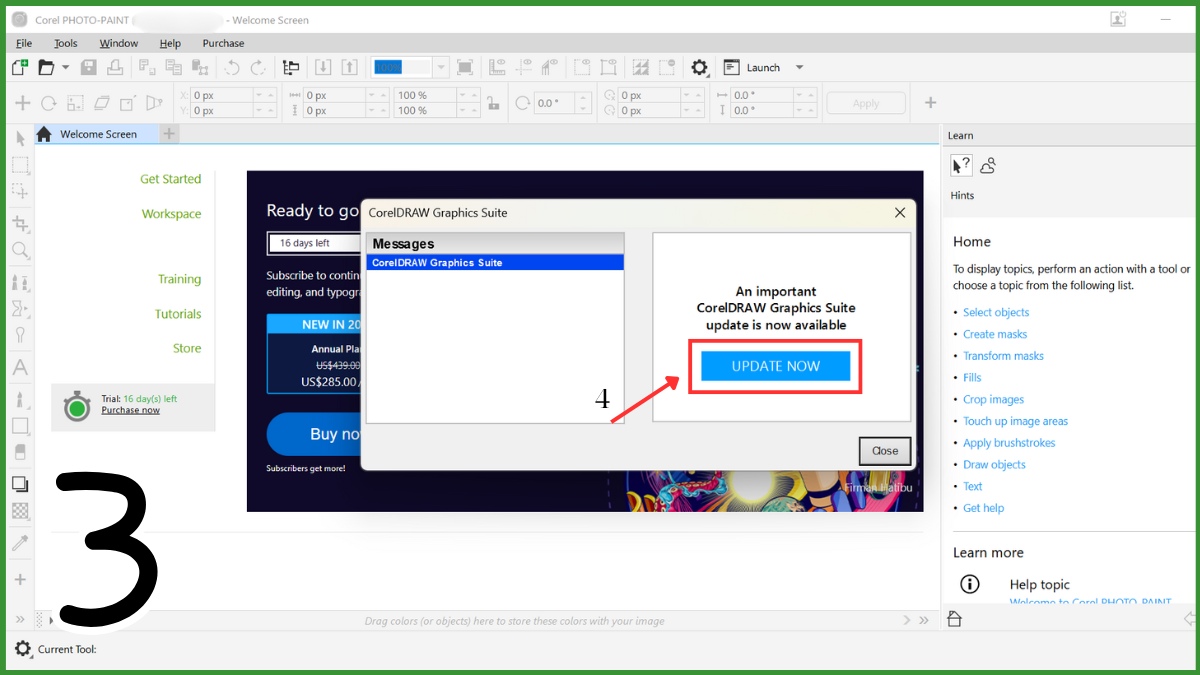Open the File menu
Viewport: 1200px width, 675px height.
[24, 43]
